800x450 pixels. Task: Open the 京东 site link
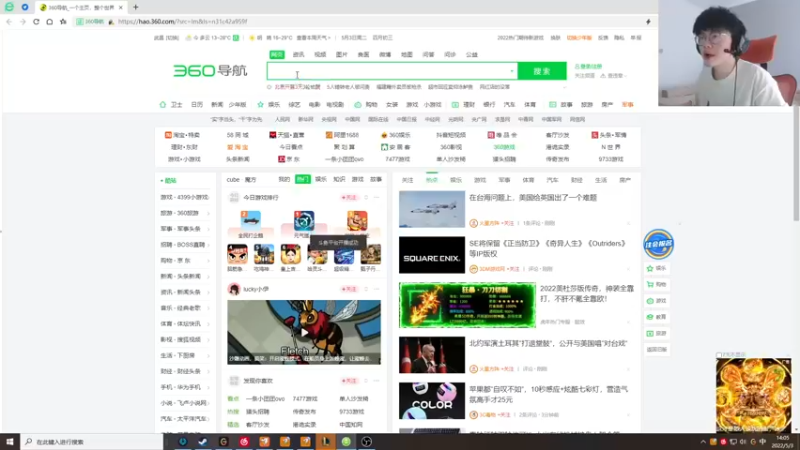[289, 159]
